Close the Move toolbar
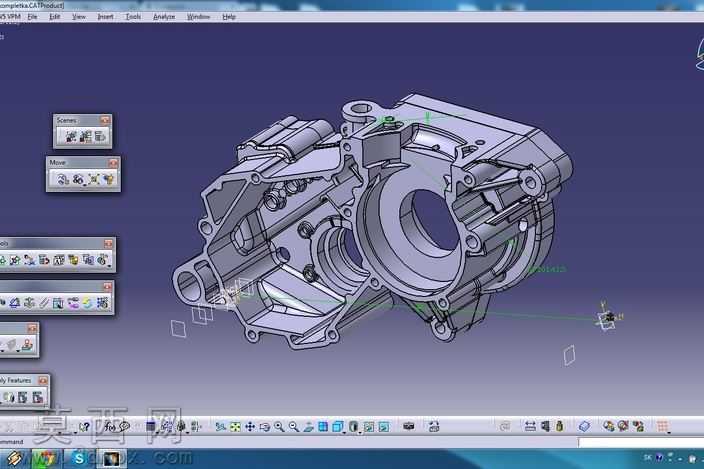Screen dimensions: 704x469 click(113, 162)
